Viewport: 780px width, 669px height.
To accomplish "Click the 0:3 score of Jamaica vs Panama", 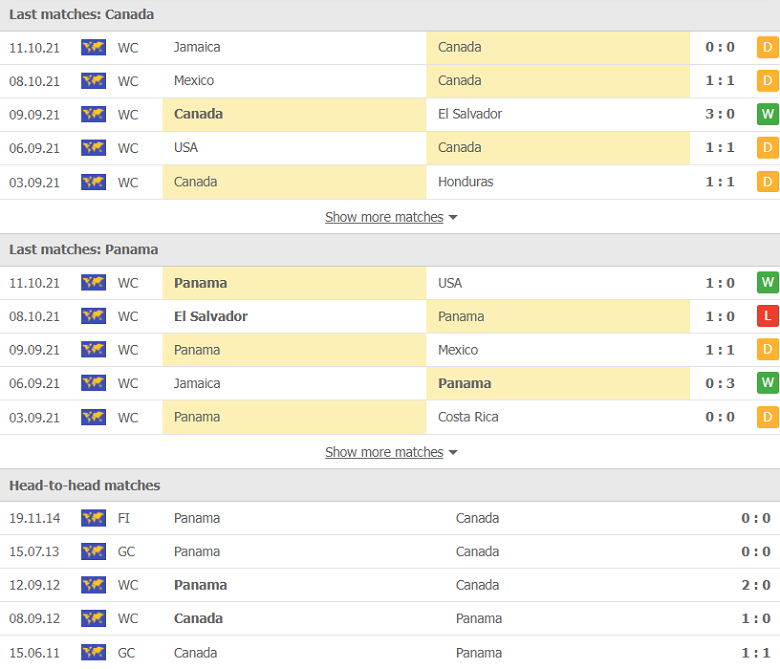I will pyautogui.click(x=720, y=383).
